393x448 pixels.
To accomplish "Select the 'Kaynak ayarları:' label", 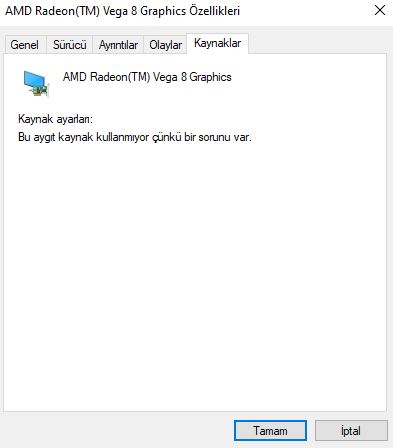I will pos(55,119).
